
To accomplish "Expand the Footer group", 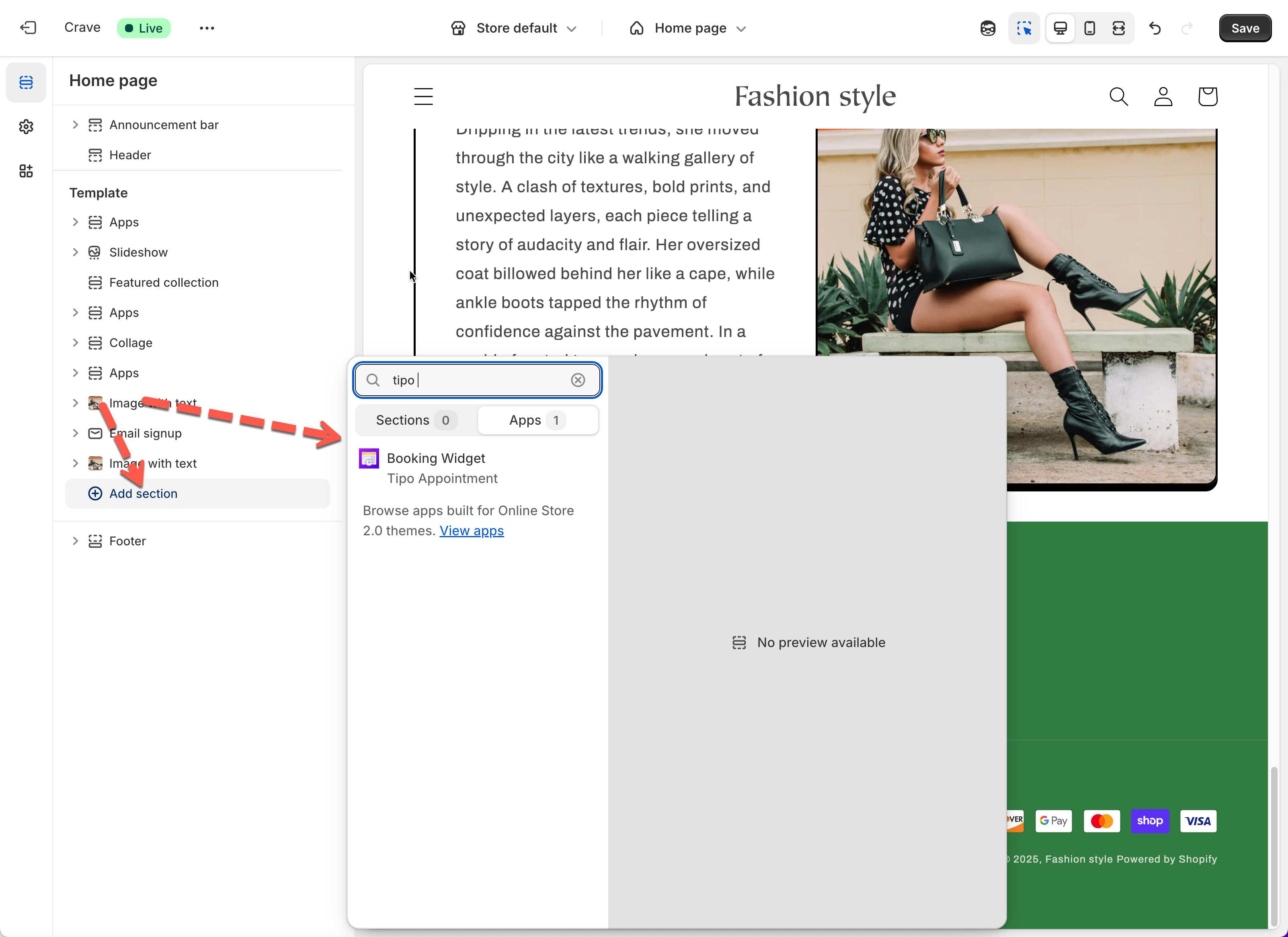I will click(x=75, y=541).
